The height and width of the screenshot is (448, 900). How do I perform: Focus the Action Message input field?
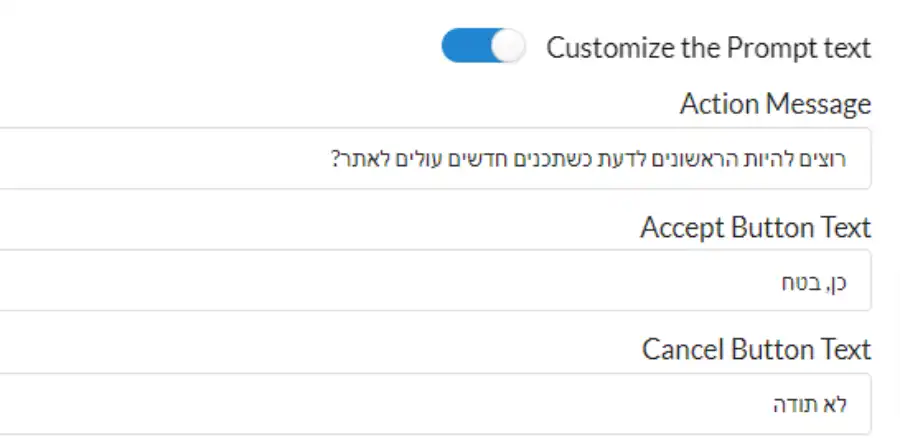pyautogui.click(x=435, y=158)
